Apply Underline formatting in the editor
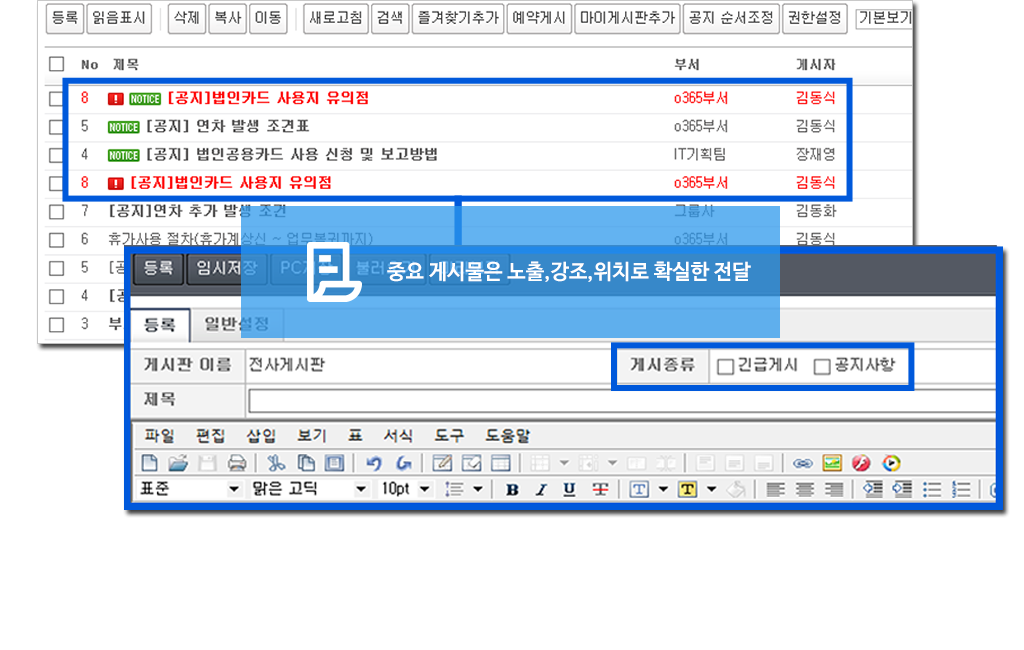This screenshot has height=650, width=1024. pos(569,489)
